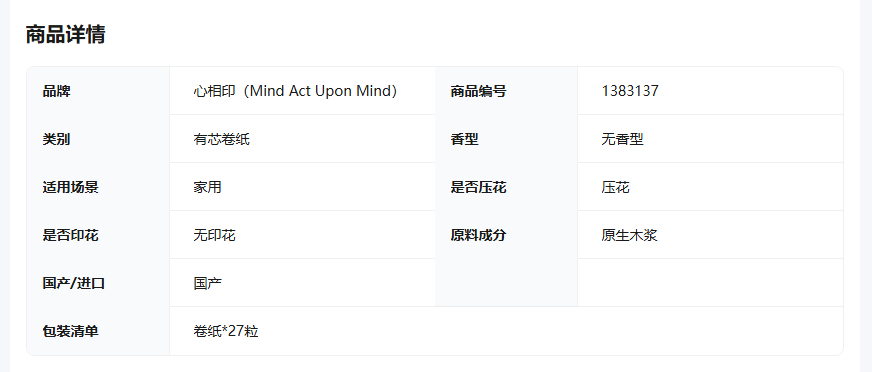The width and height of the screenshot is (872, 372).
Task: Click the 商品详情 heading
Action: click(66, 34)
